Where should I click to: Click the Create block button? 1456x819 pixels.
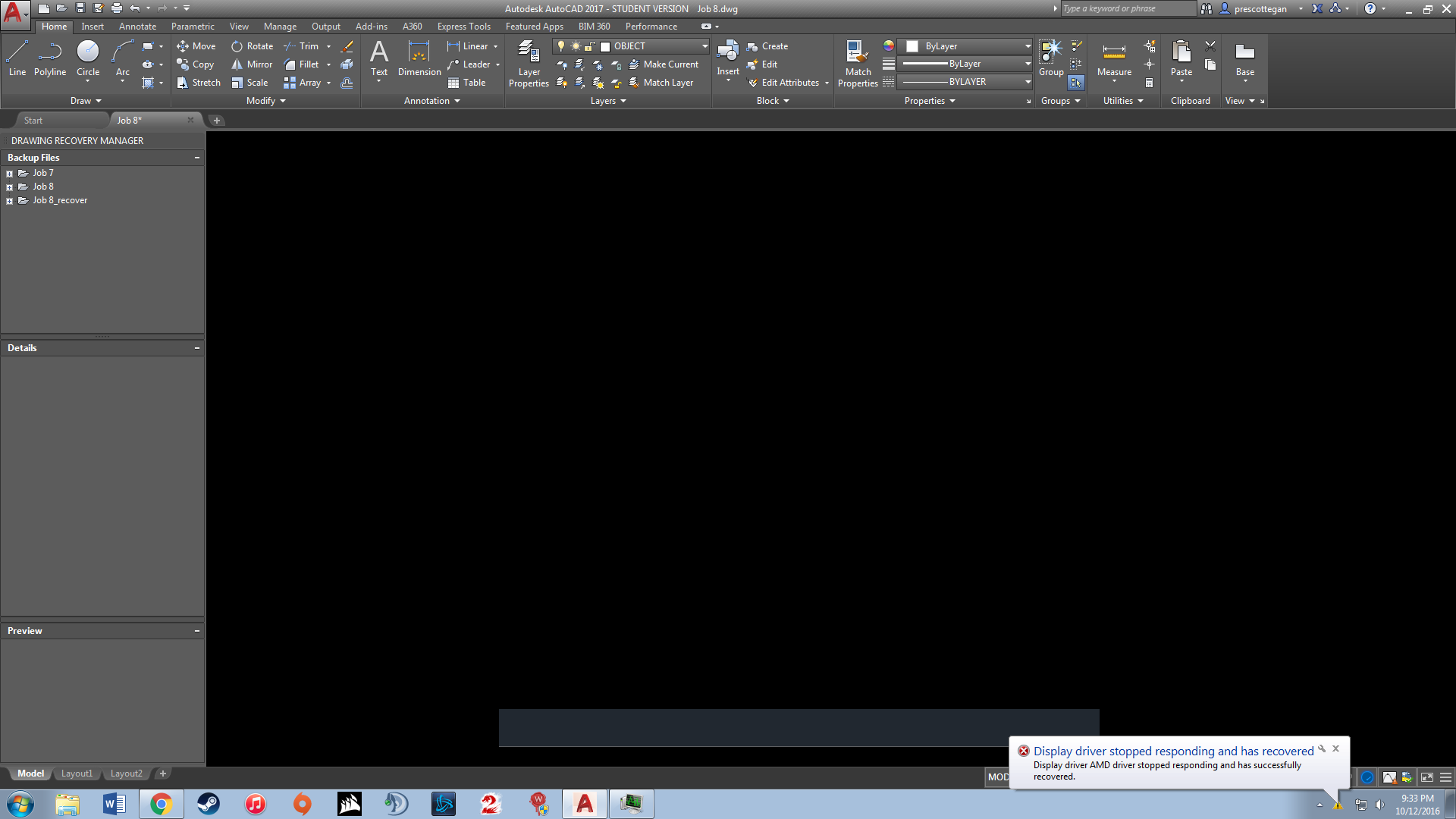[x=767, y=46]
